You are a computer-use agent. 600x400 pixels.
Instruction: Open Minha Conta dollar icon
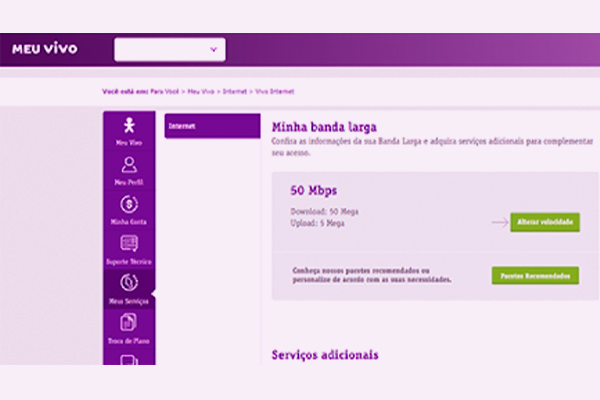(129, 204)
